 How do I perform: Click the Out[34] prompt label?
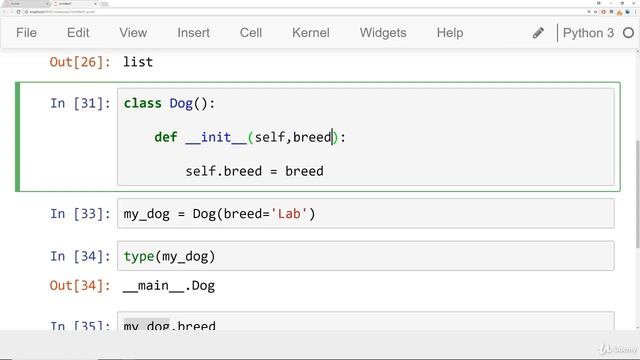click(x=80, y=285)
